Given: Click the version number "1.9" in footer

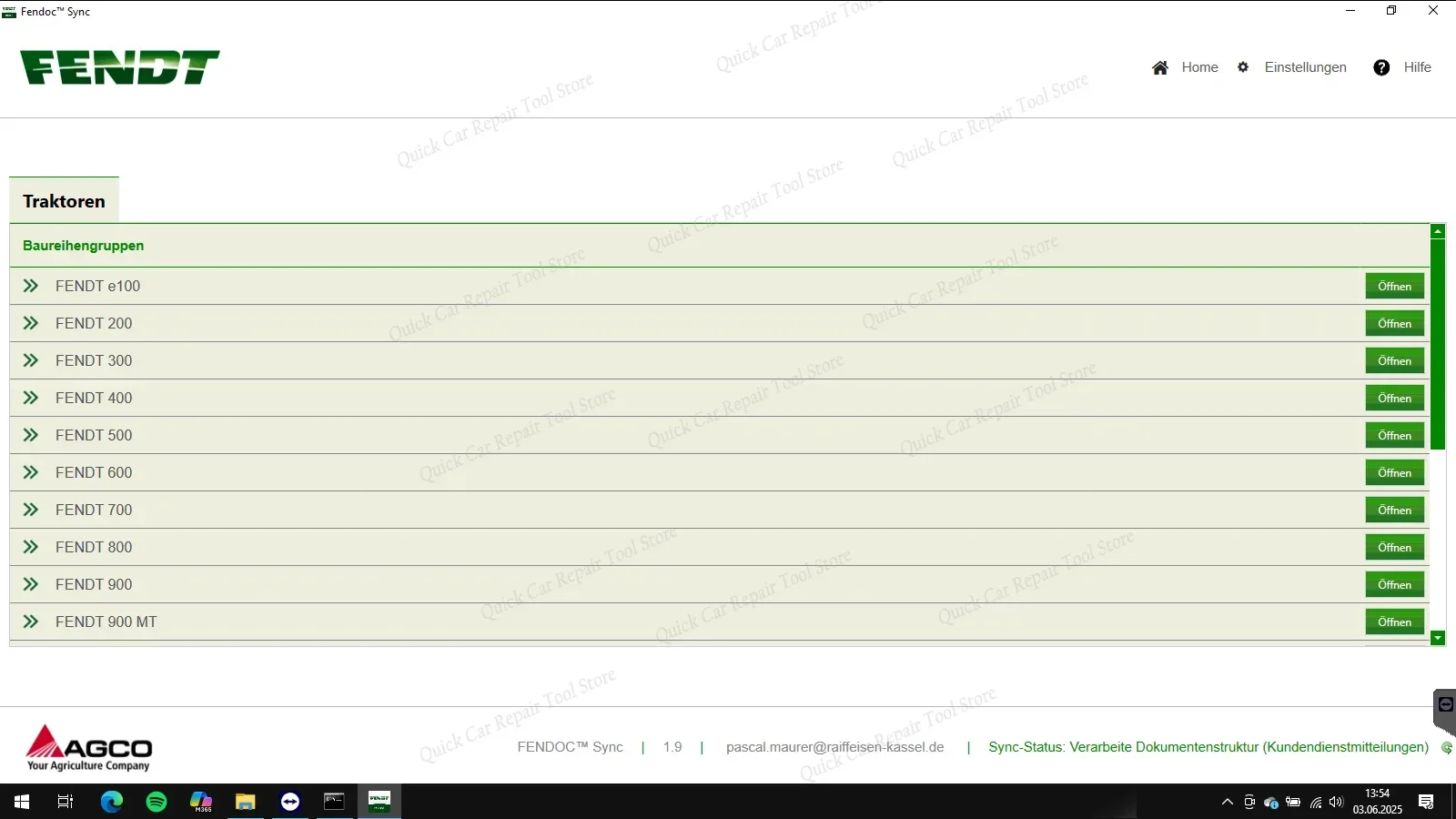Looking at the screenshot, I should pyautogui.click(x=672, y=747).
